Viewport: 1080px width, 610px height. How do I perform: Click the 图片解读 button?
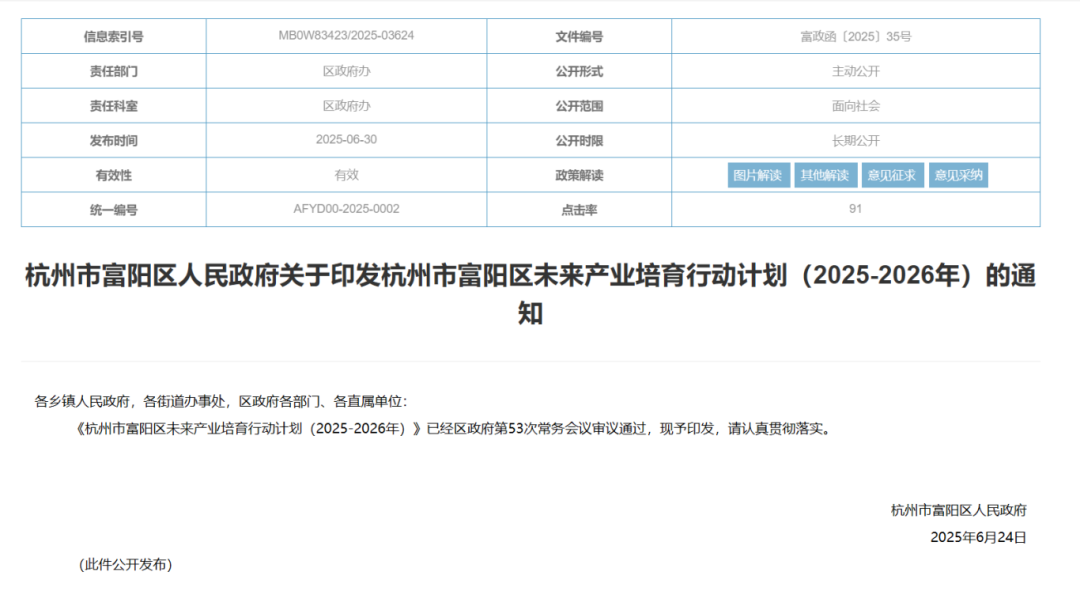point(757,176)
